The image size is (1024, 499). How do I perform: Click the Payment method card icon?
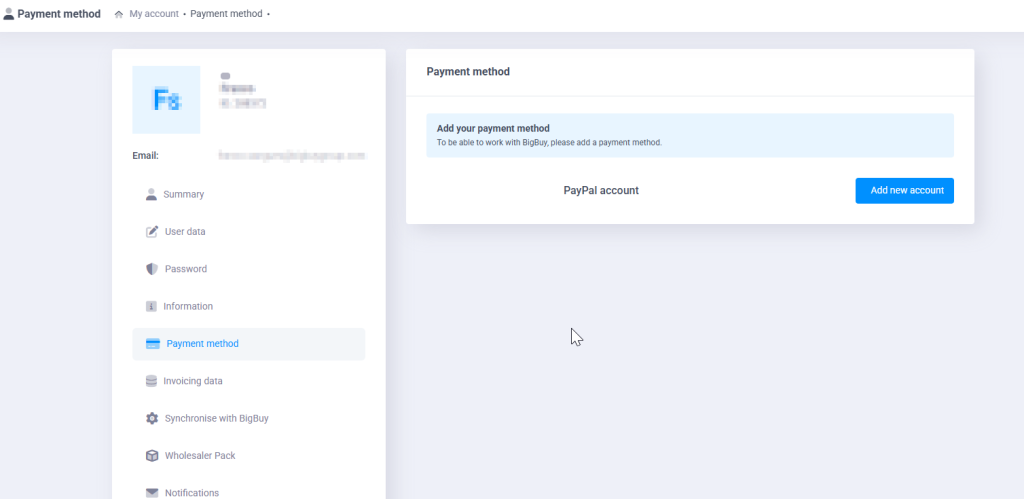(x=153, y=344)
